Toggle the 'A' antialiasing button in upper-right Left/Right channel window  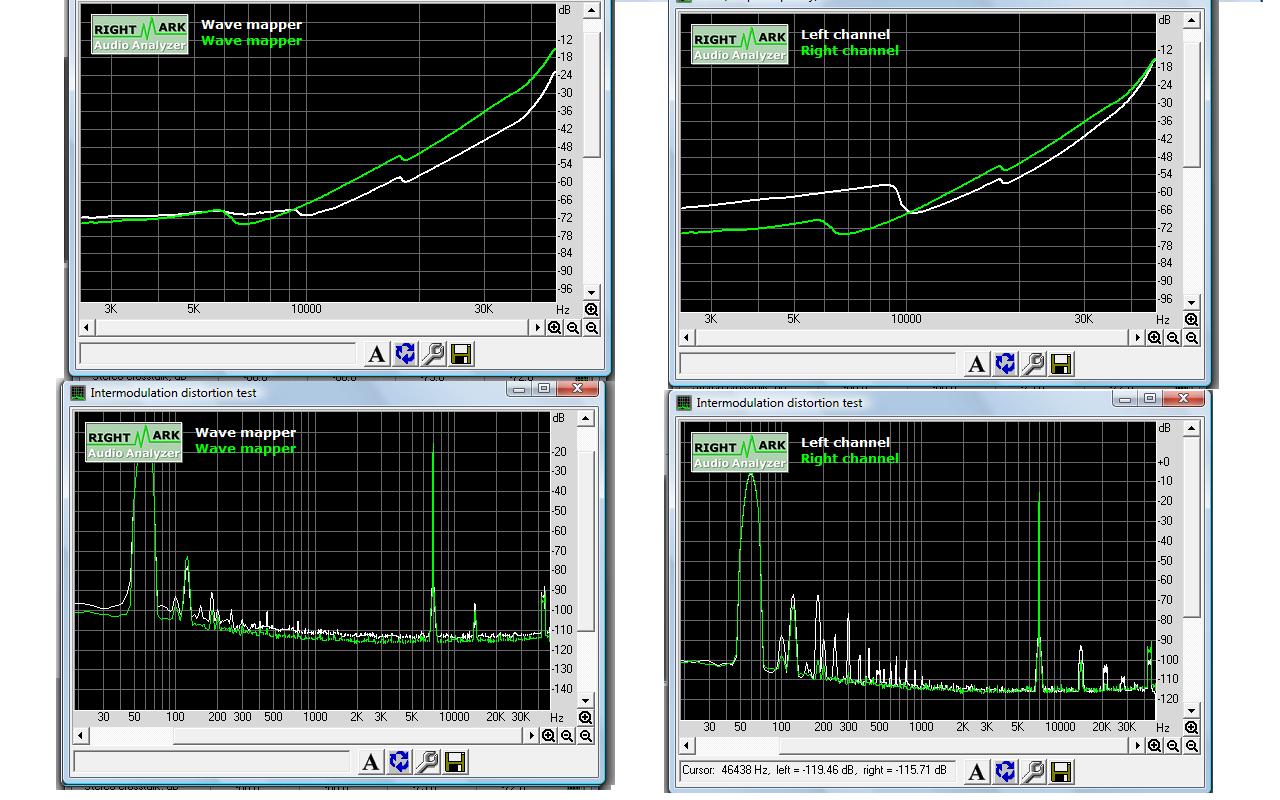pyautogui.click(x=977, y=364)
